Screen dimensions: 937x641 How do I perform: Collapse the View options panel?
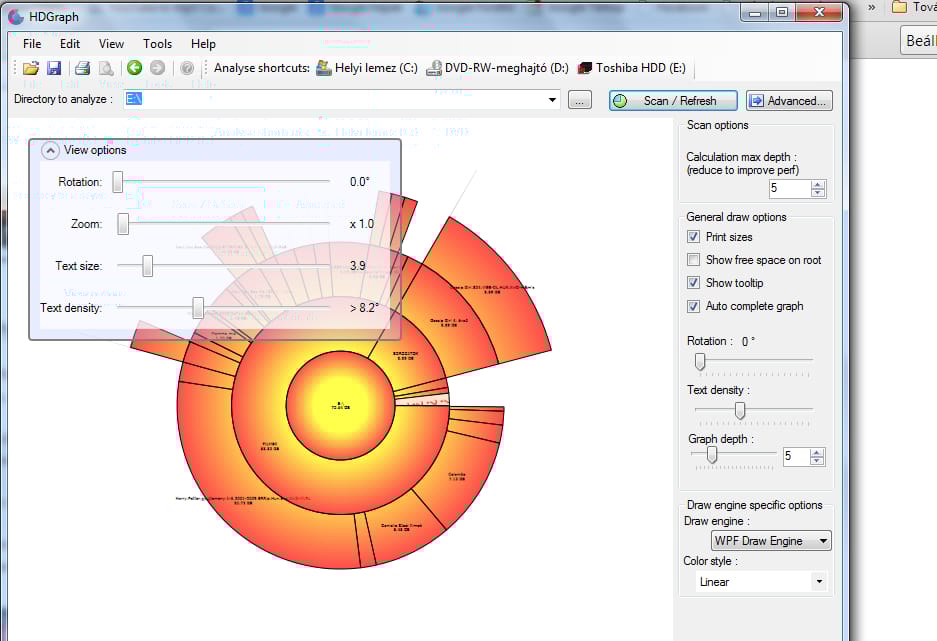[x=50, y=151]
